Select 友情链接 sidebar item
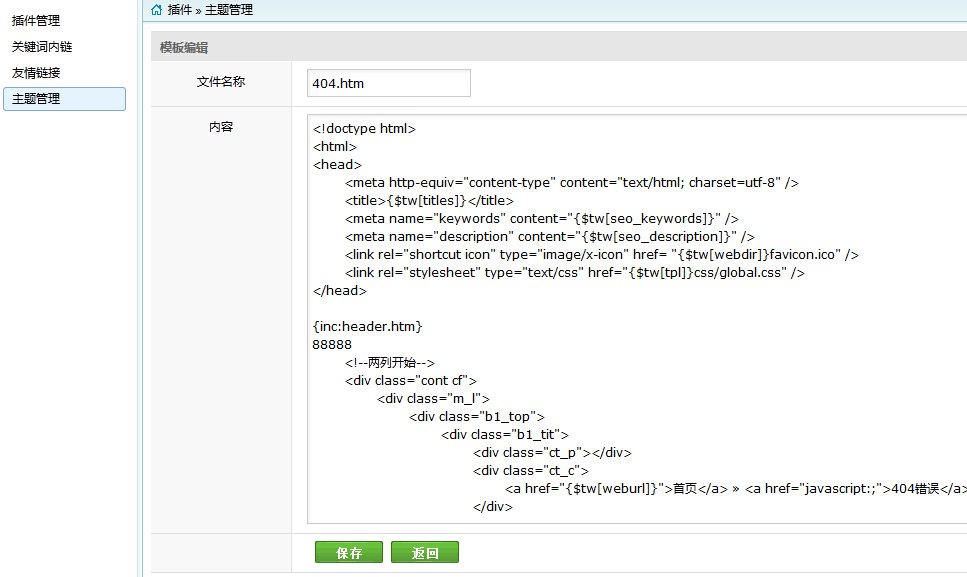Image resolution: width=967 pixels, height=577 pixels. [36, 73]
